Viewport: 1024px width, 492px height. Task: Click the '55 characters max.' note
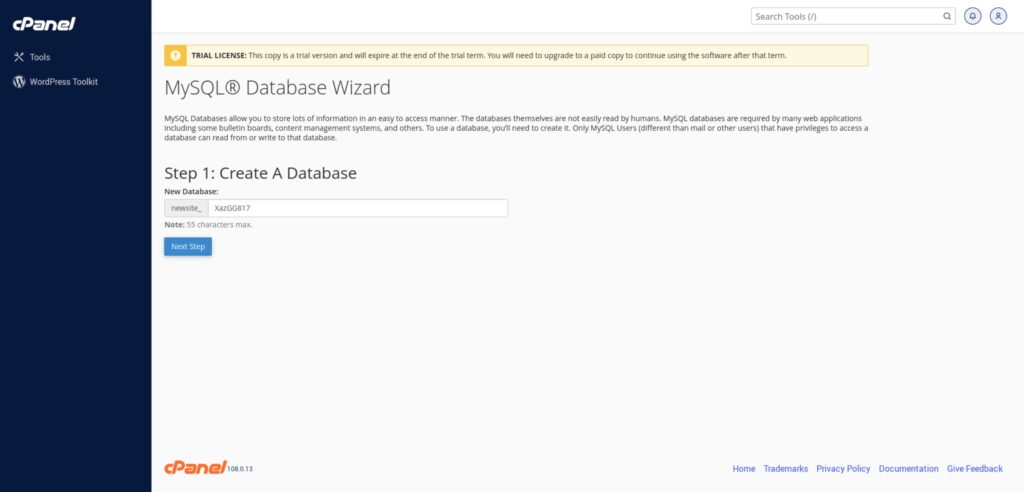tap(219, 225)
